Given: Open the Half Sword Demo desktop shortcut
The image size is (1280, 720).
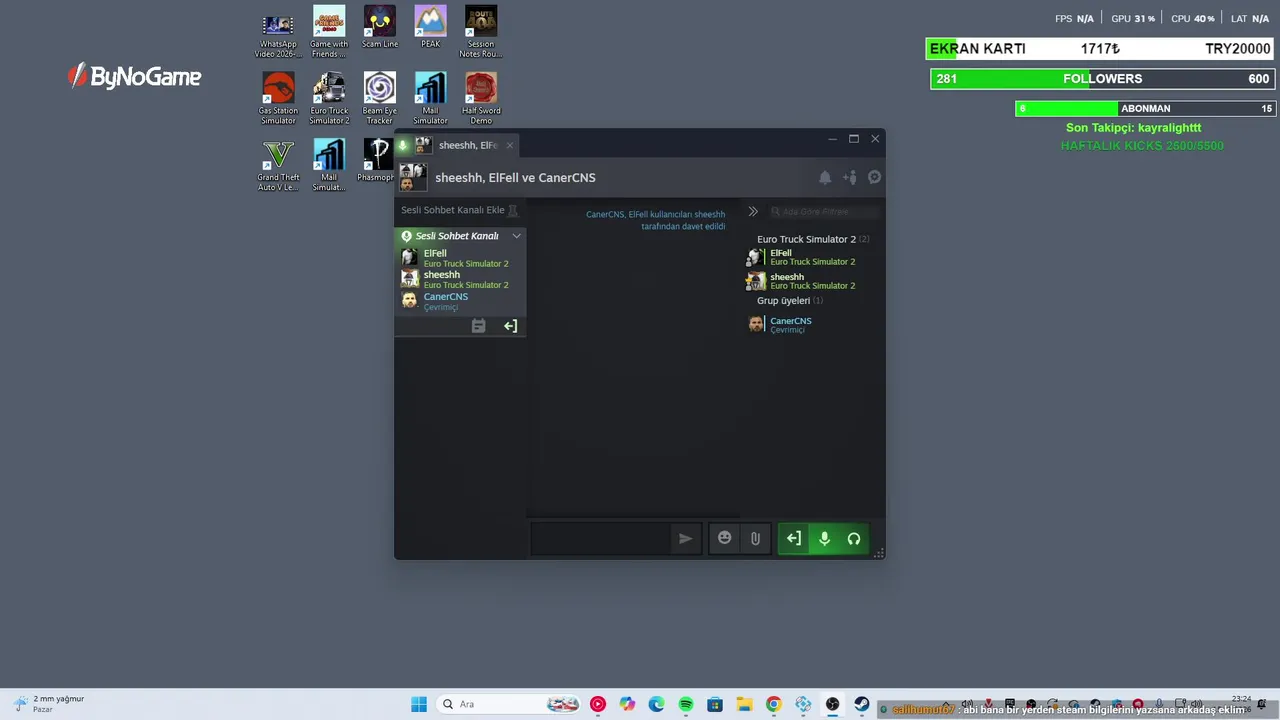Looking at the screenshot, I should tap(481, 98).
